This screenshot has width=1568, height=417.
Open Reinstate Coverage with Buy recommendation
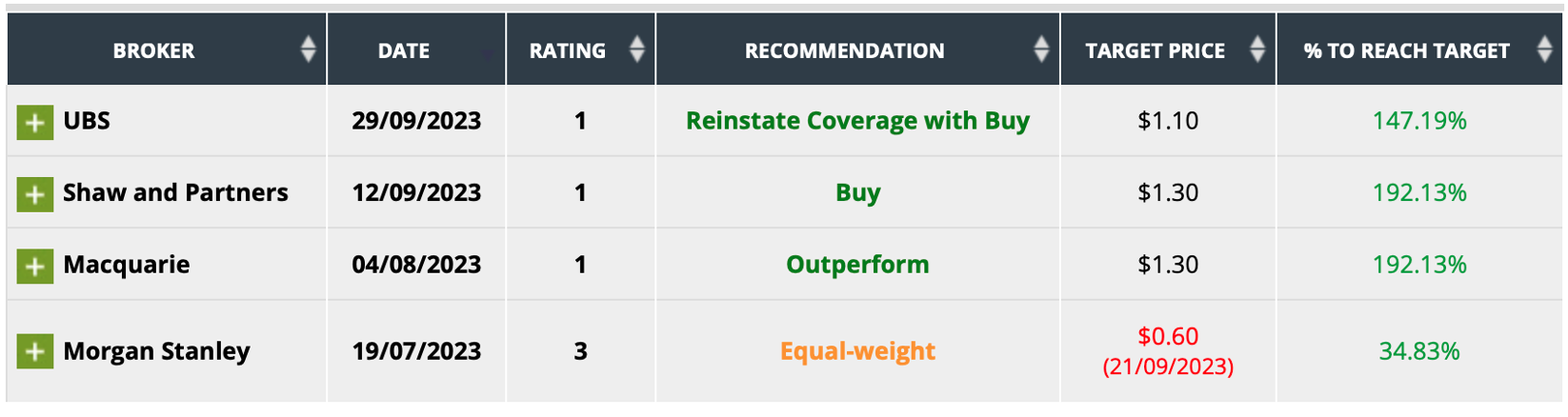(857, 121)
